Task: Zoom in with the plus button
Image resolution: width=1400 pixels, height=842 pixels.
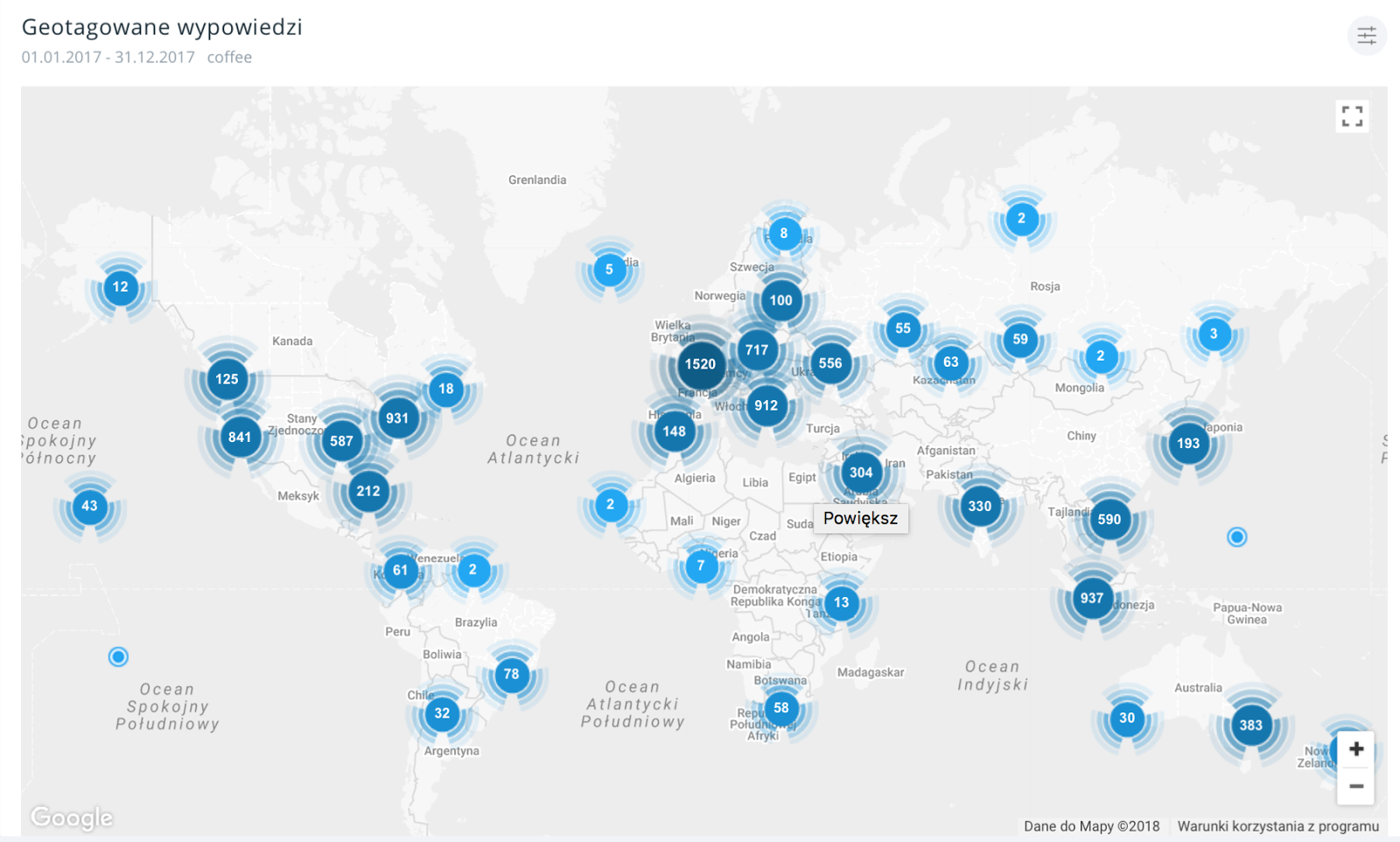Action: [1355, 749]
